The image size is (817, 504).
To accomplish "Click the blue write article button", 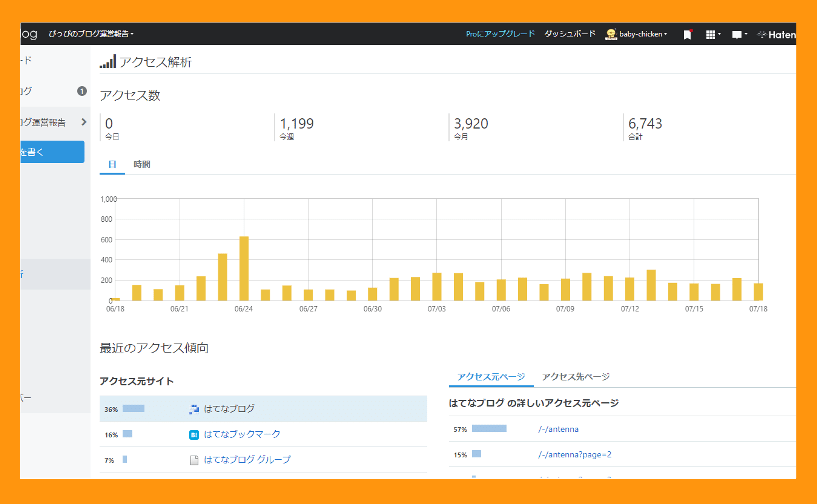I will pyautogui.click(x=52, y=152).
